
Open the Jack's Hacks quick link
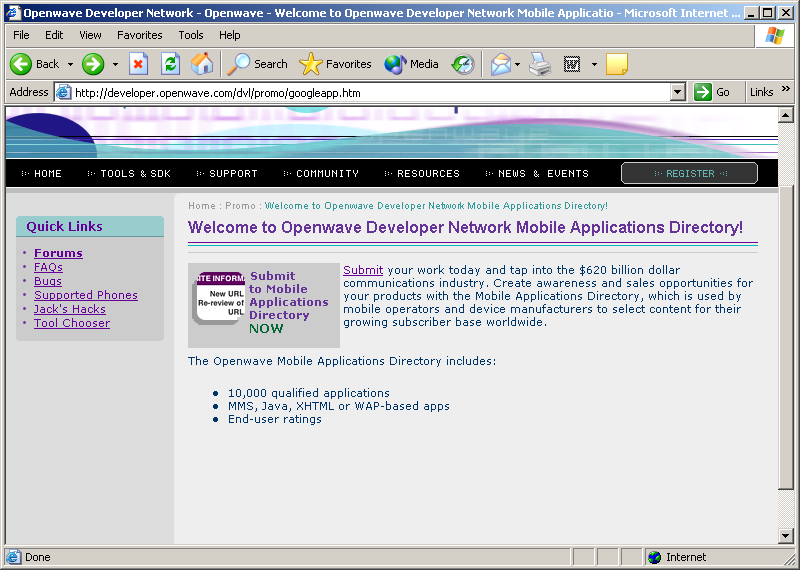(70, 309)
